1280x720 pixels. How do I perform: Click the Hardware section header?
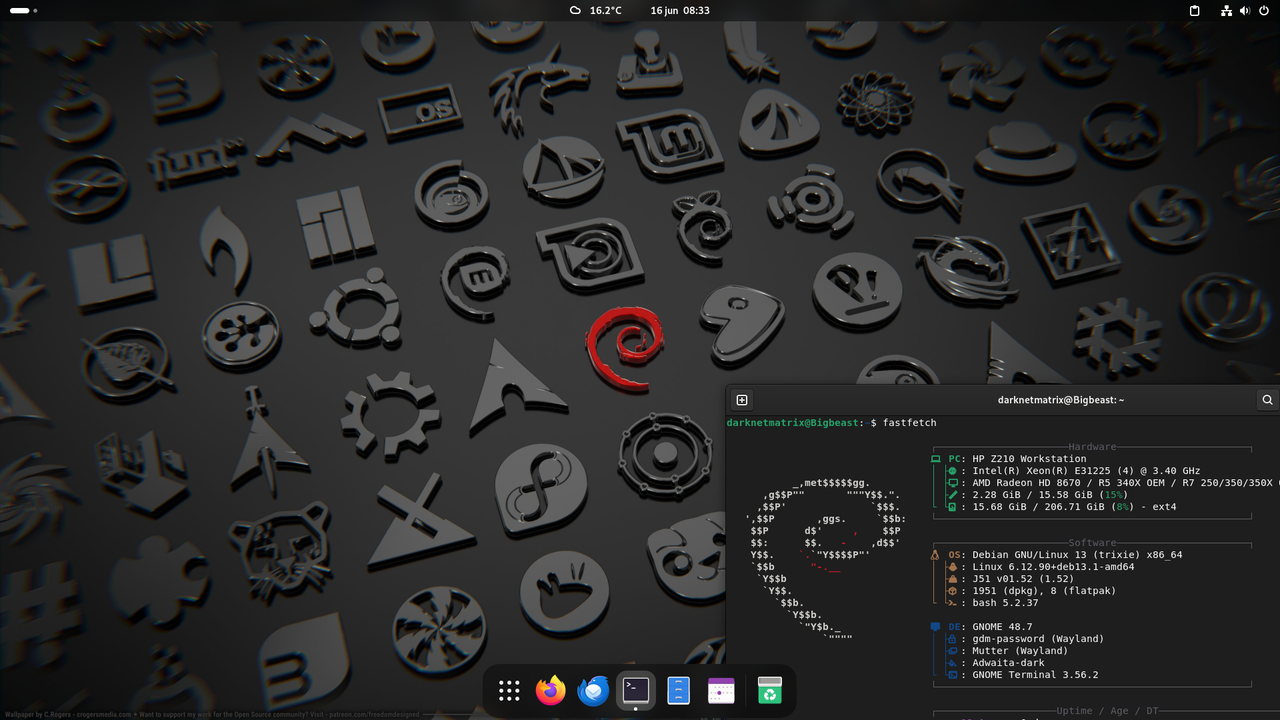tap(1092, 447)
